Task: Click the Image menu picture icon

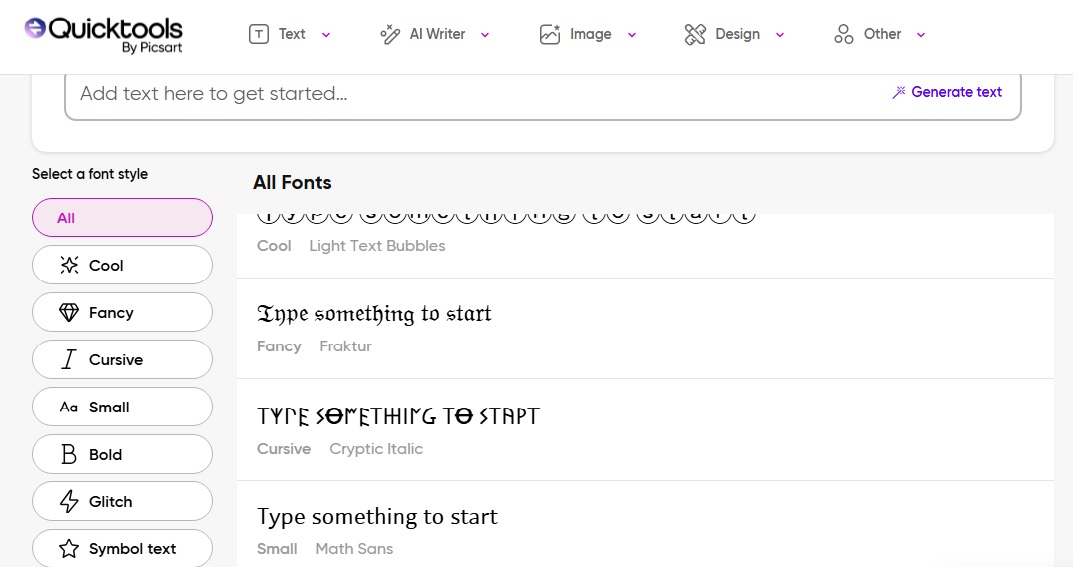Action: 550,34
